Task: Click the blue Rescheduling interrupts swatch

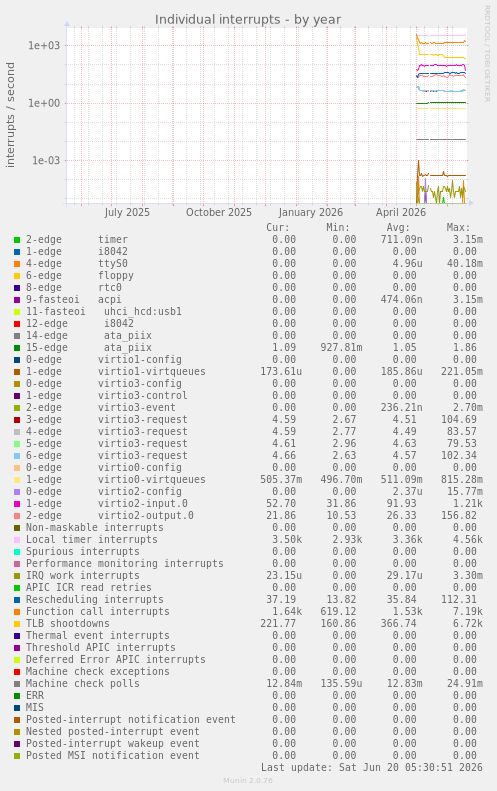Action: pyautogui.click(x=17, y=600)
